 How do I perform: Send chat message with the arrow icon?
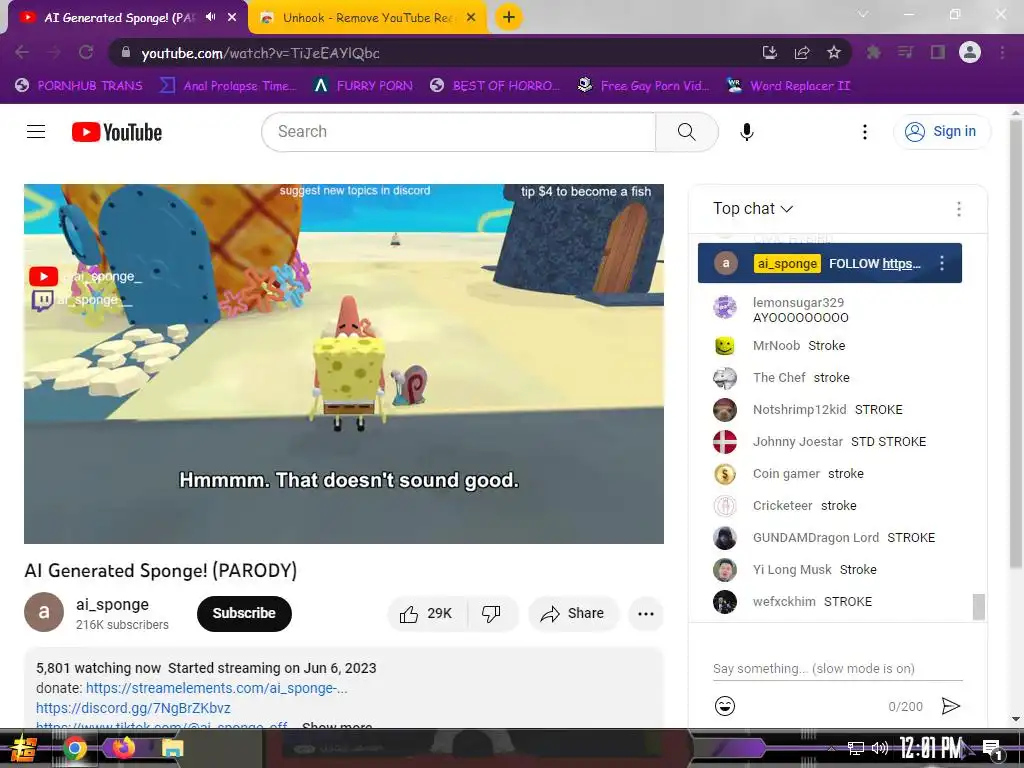click(x=951, y=706)
